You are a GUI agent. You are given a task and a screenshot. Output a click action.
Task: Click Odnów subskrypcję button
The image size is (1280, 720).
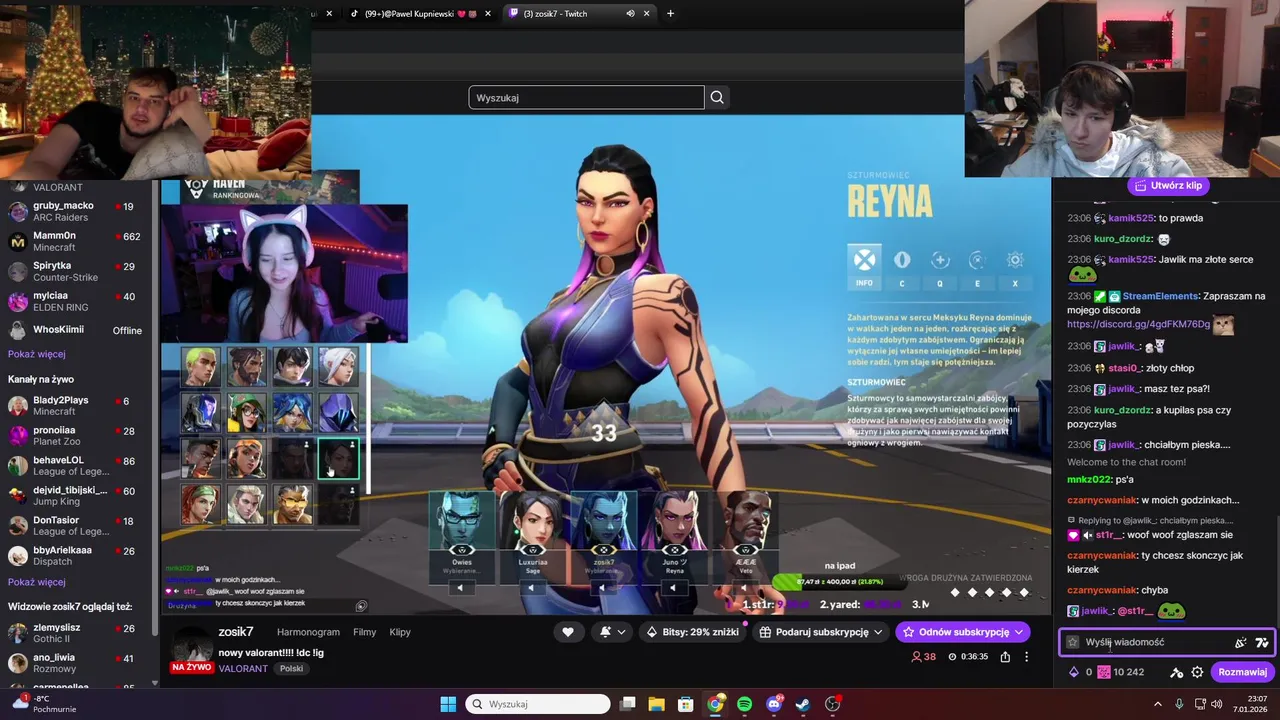(963, 632)
